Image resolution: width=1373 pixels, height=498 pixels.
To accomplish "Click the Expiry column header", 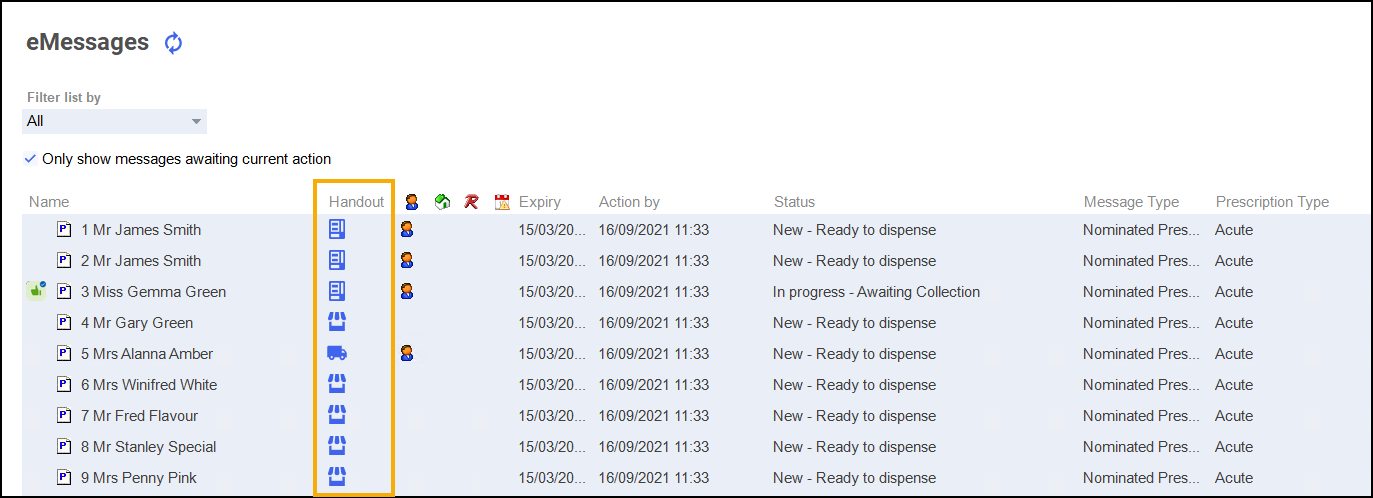I will [x=540, y=202].
